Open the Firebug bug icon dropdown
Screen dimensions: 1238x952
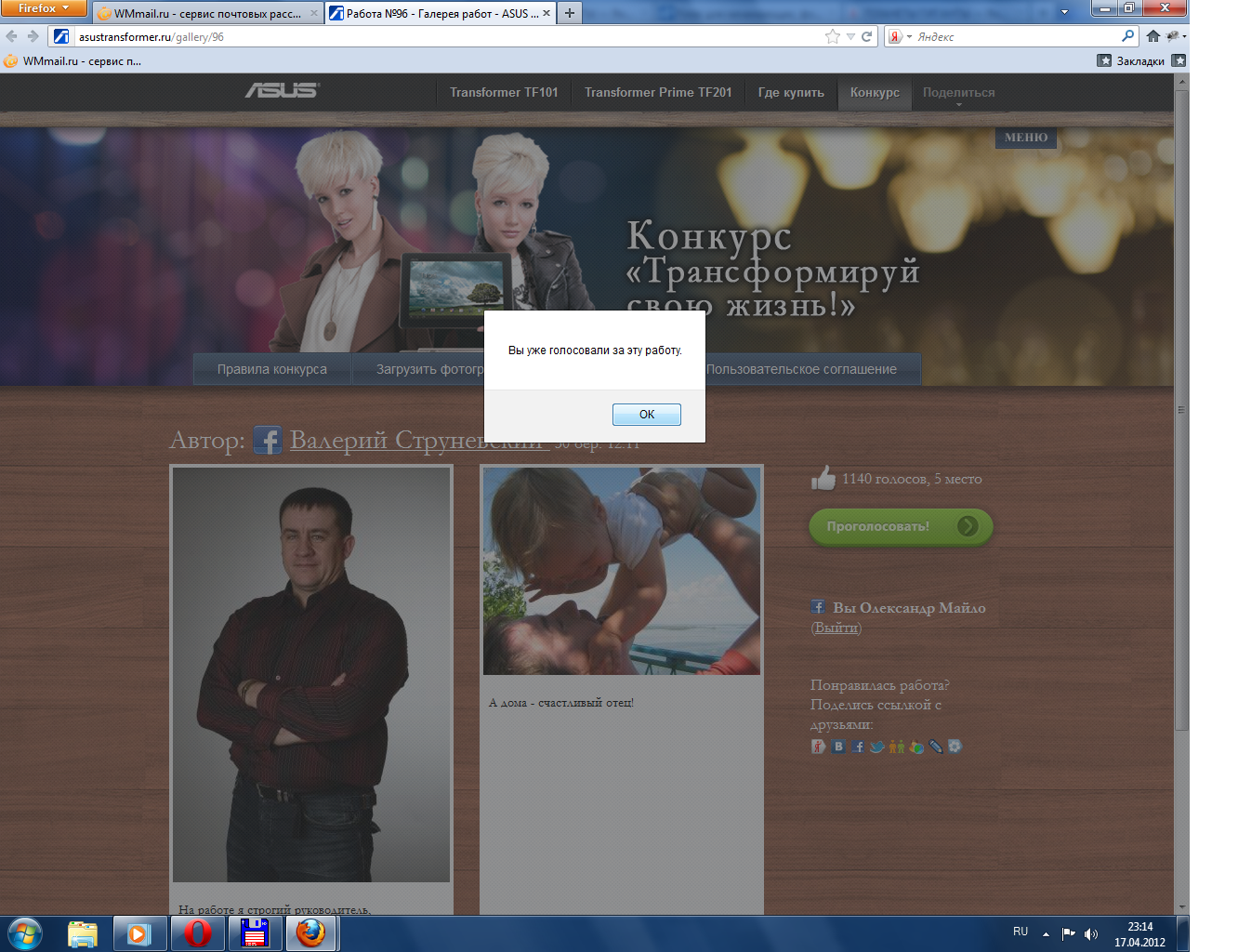pyautogui.click(x=1176, y=36)
